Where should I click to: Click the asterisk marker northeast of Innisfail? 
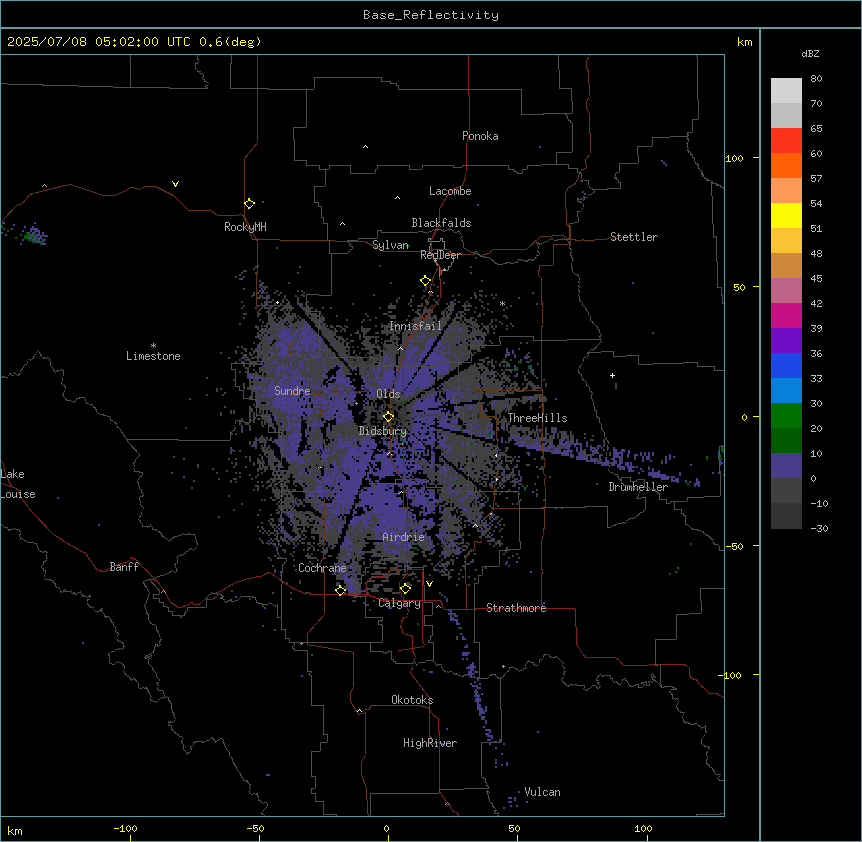pos(502,304)
